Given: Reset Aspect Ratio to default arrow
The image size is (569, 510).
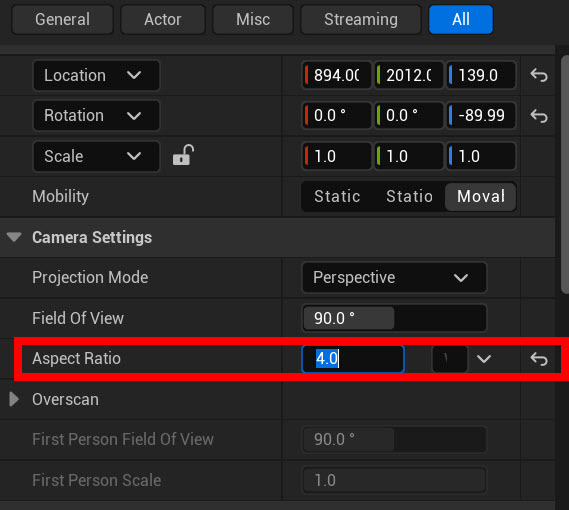Looking at the screenshot, I should (x=539, y=359).
